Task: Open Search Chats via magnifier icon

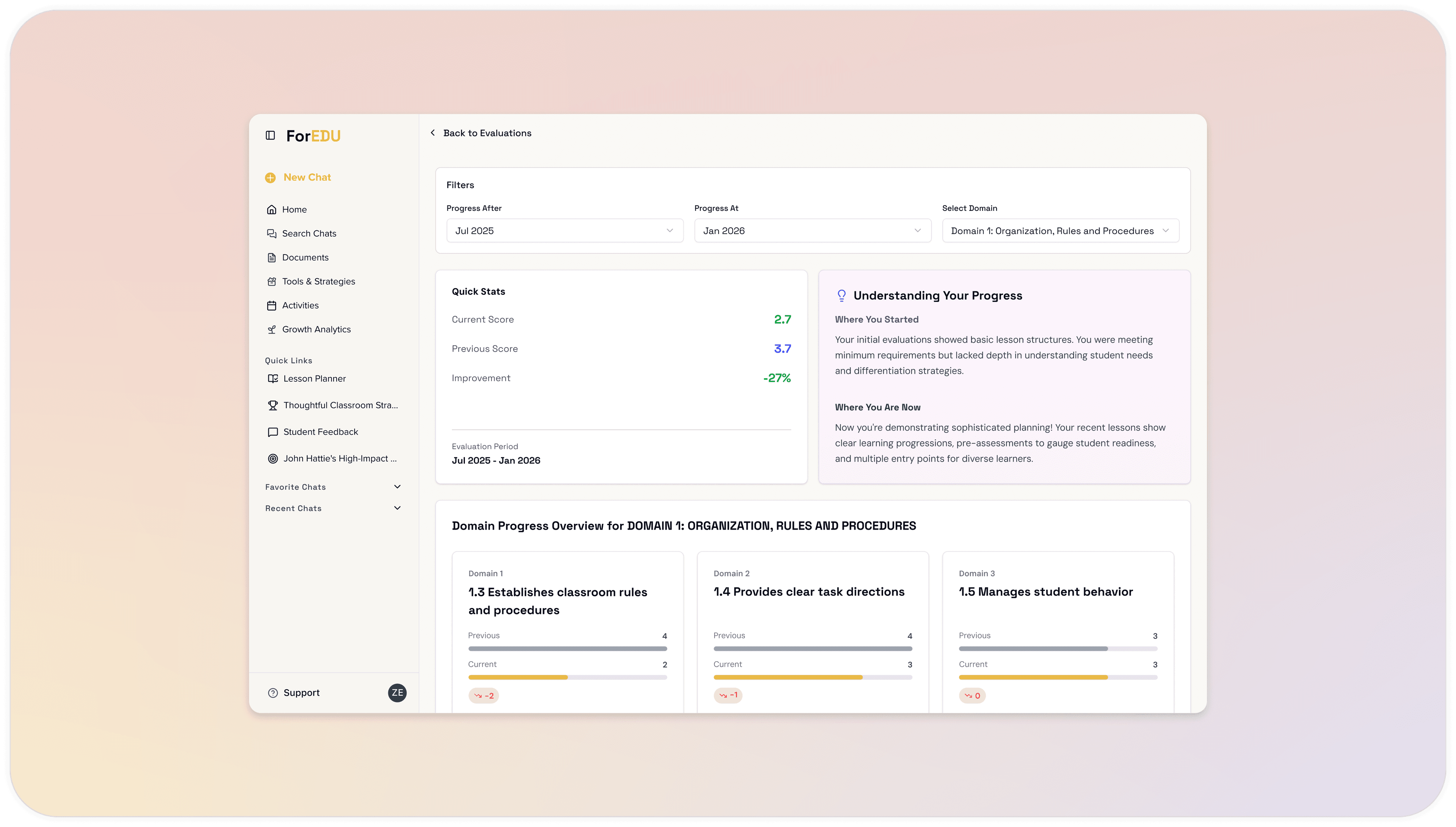Action: [272, 233]
